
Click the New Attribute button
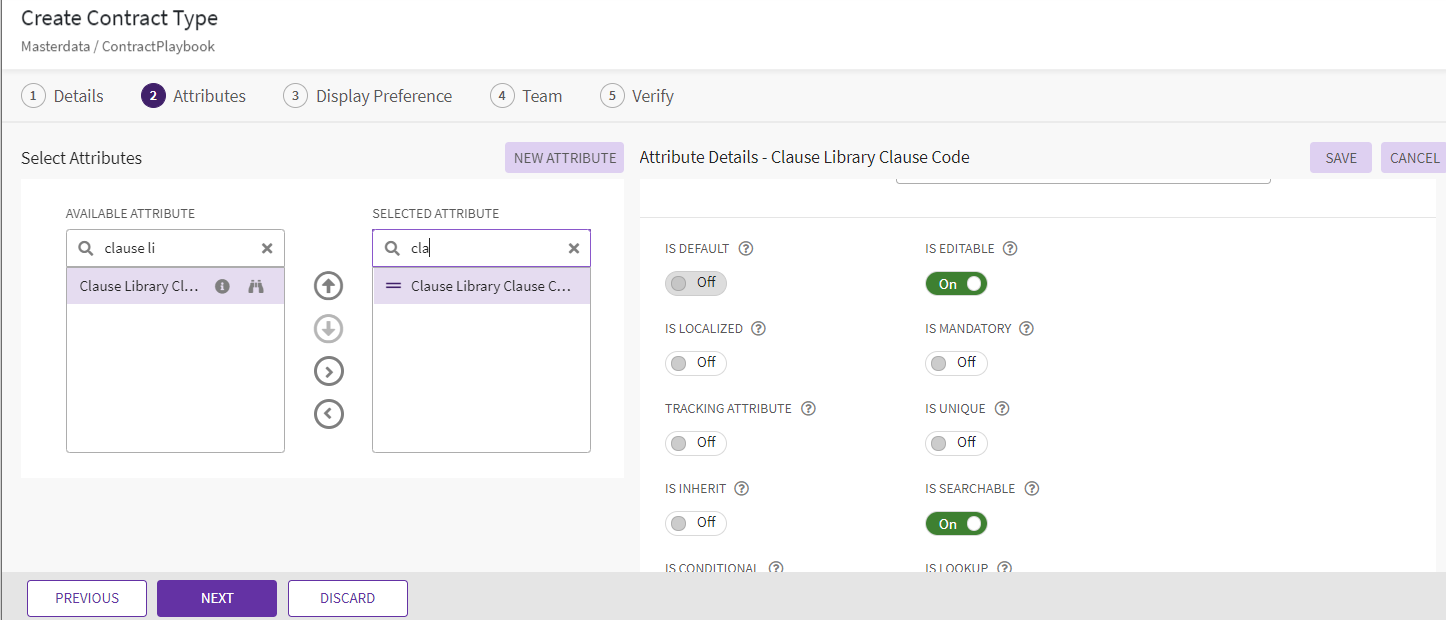pyautogui.click(x=564, y=158)
